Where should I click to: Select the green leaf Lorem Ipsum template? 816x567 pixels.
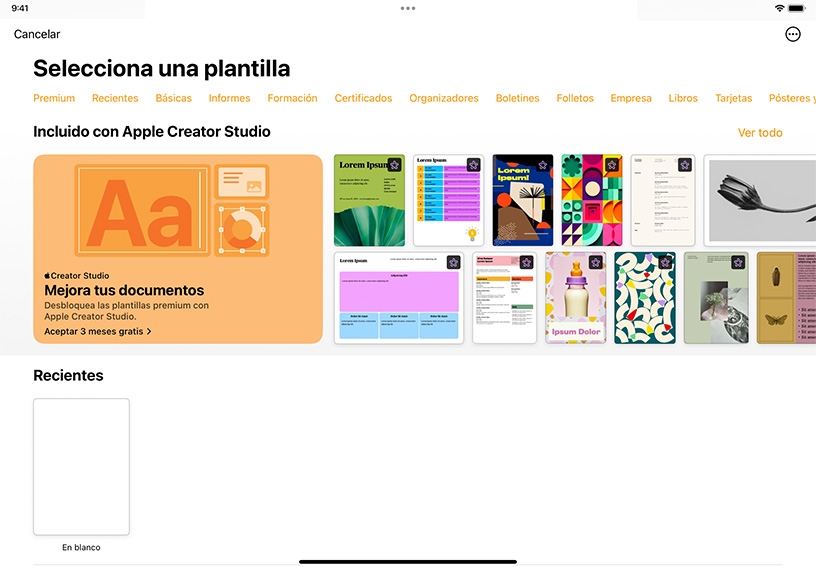point(369,200)
